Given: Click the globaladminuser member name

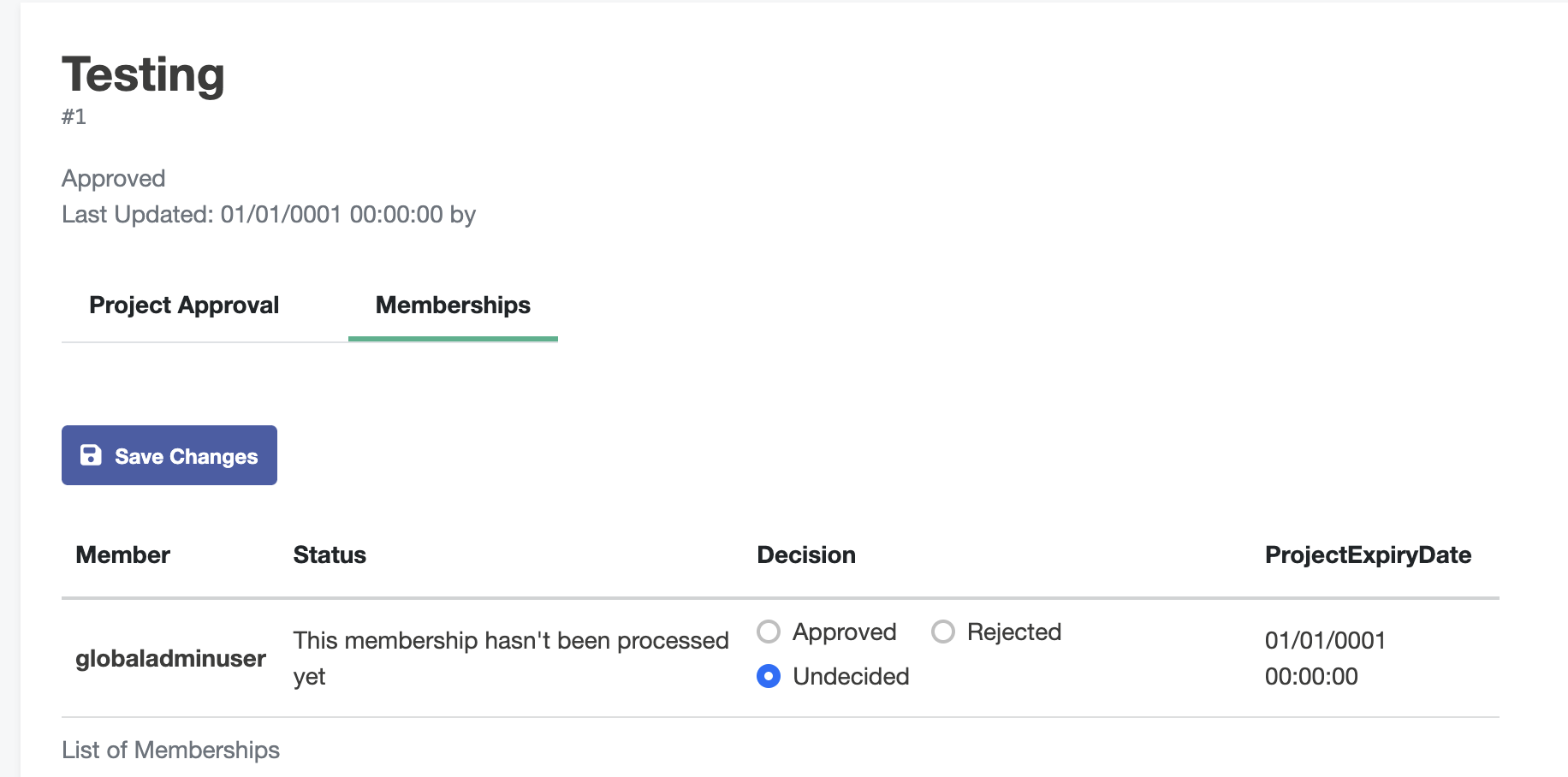Looking at the screenshot, I should [170, 658].
